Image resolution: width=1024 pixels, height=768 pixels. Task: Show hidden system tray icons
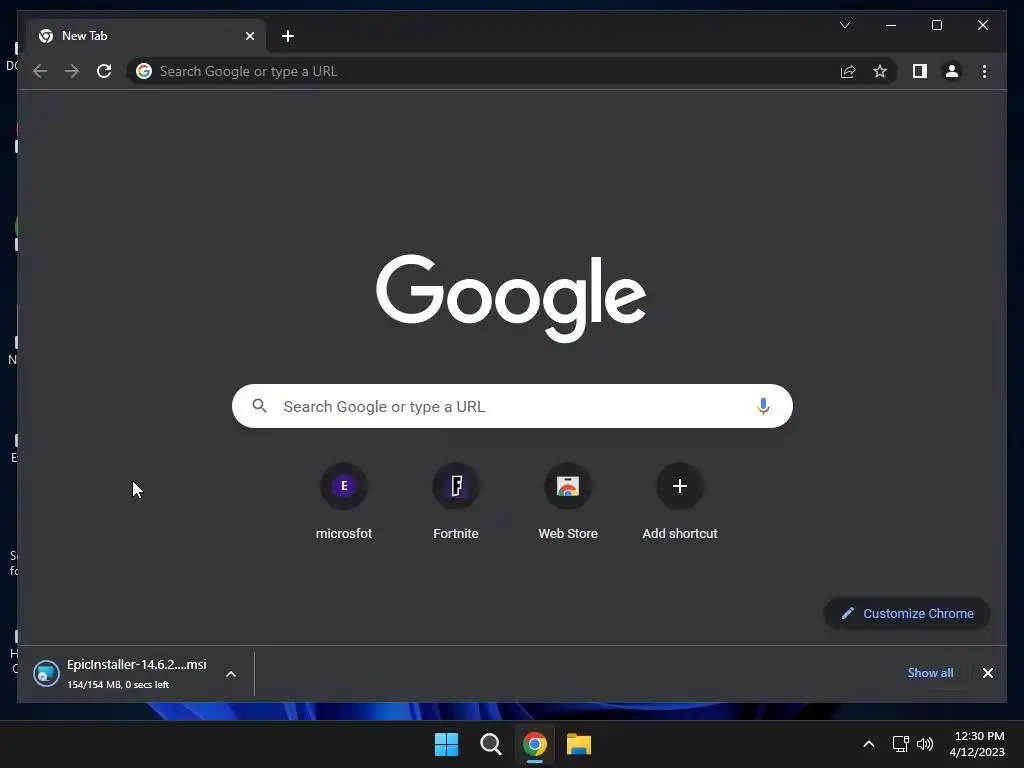(869, 744)
